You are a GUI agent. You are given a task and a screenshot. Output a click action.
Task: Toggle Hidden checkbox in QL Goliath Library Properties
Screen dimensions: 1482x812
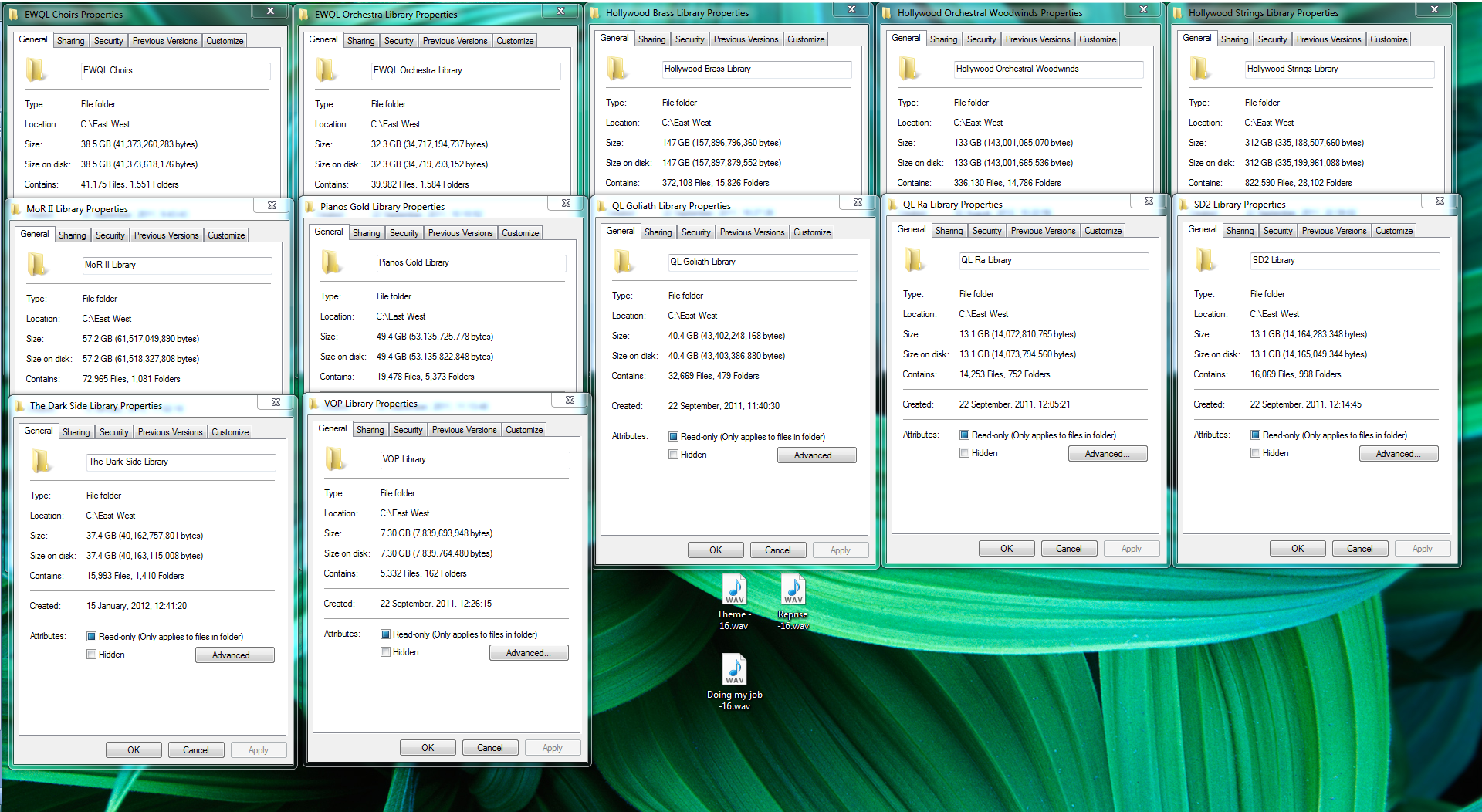click(673, 455)
